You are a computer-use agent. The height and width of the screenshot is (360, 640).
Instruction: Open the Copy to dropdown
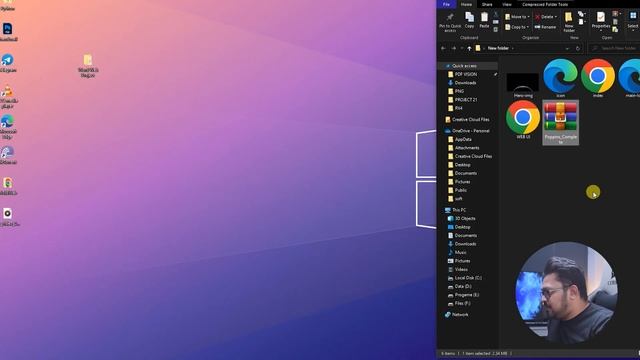click(517, 27)
